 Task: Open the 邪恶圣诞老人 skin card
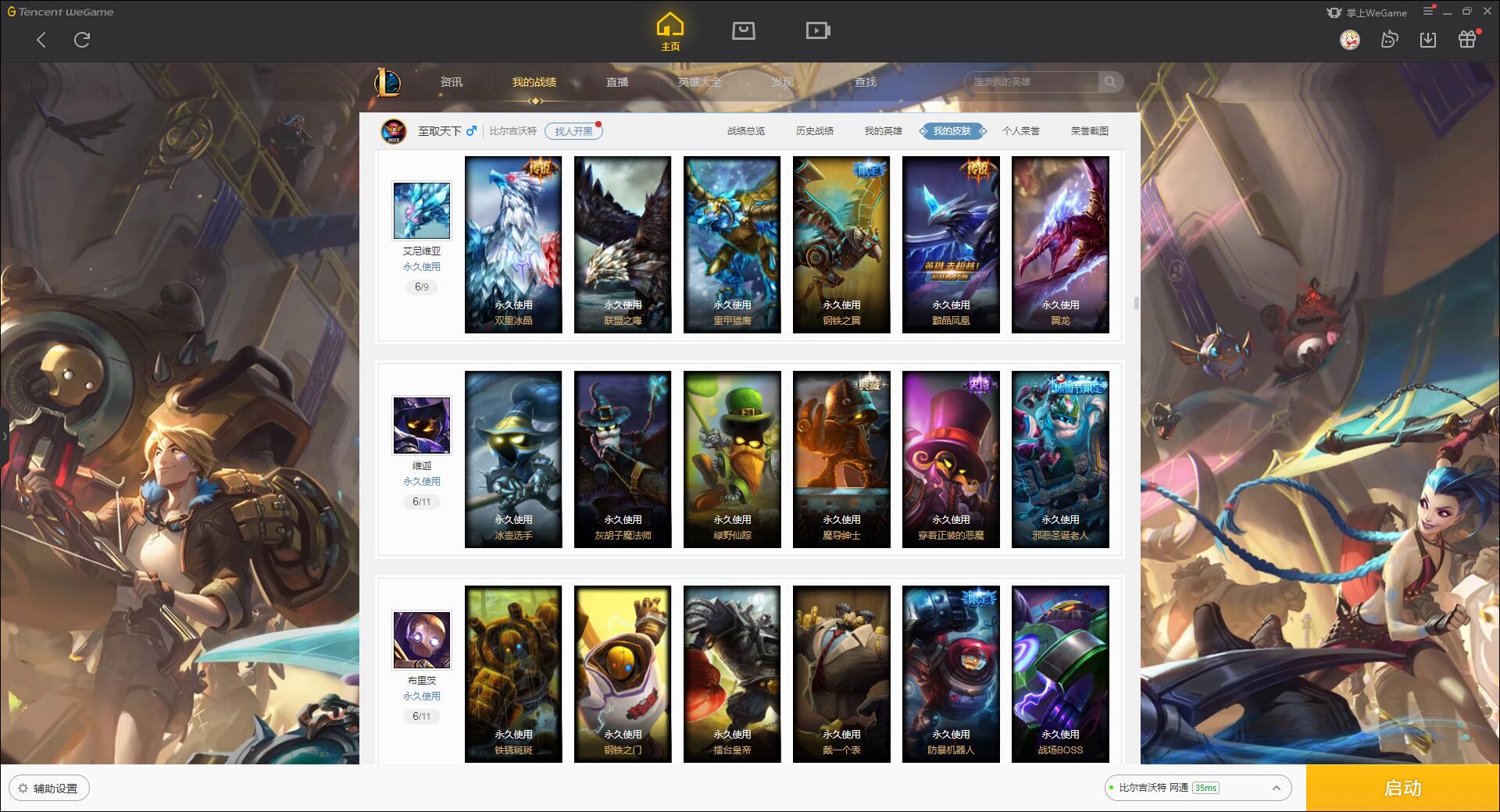click(x=1060, y=459)
